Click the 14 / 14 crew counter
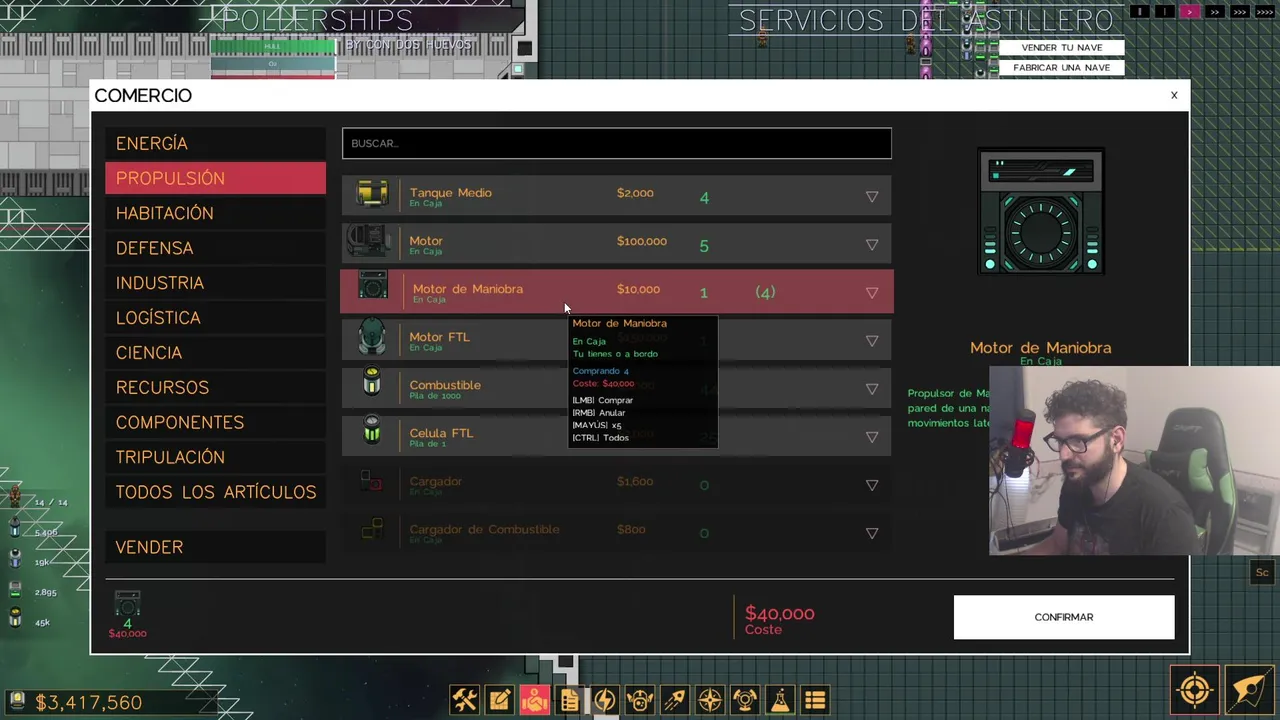The width and height of the screenshot is (1280, 720). (x=51, y=502)
